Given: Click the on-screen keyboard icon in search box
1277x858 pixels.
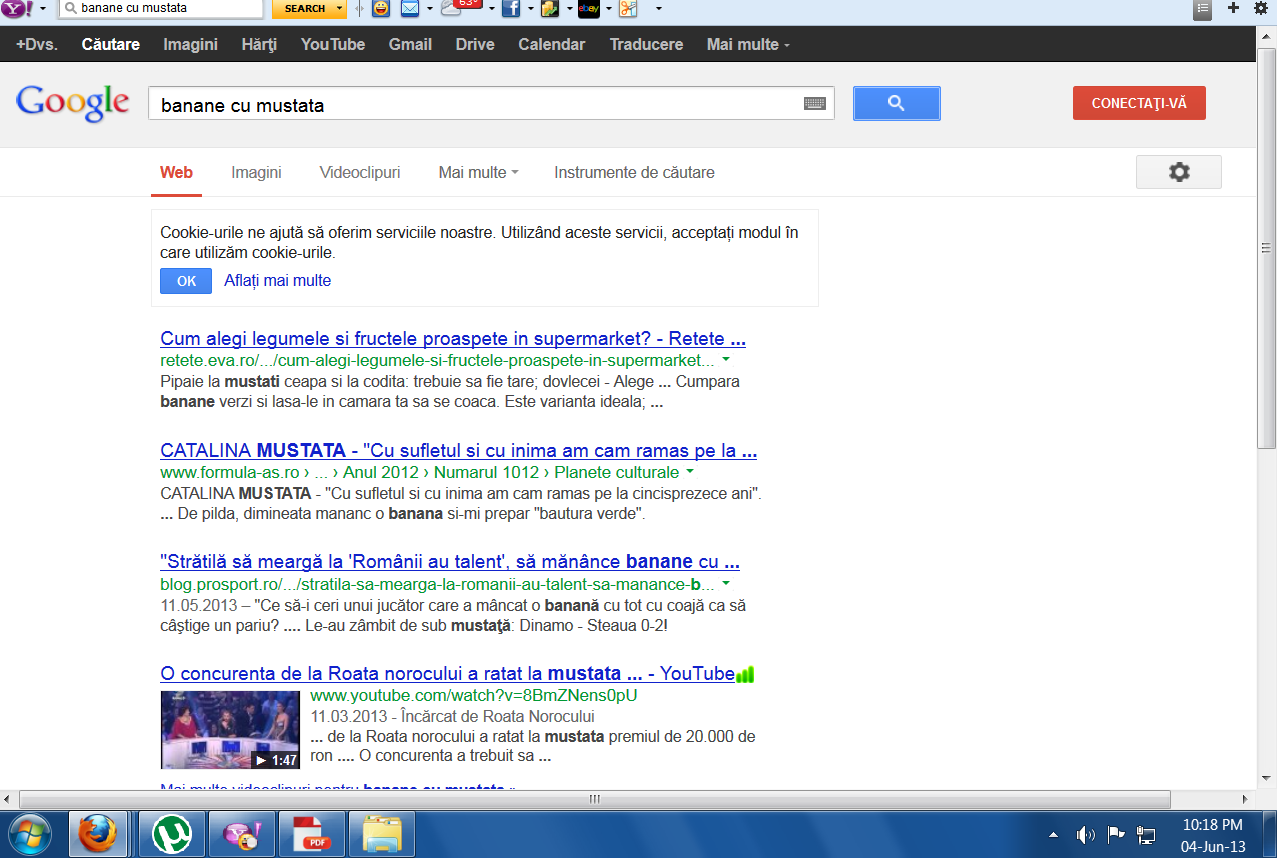Looking at the screenshot, I should coord(814,104).
